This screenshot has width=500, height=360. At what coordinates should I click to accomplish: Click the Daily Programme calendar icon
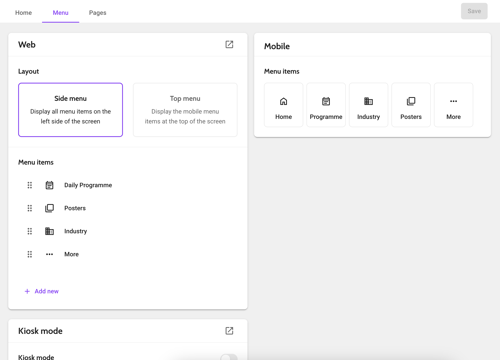click(49, 185)
